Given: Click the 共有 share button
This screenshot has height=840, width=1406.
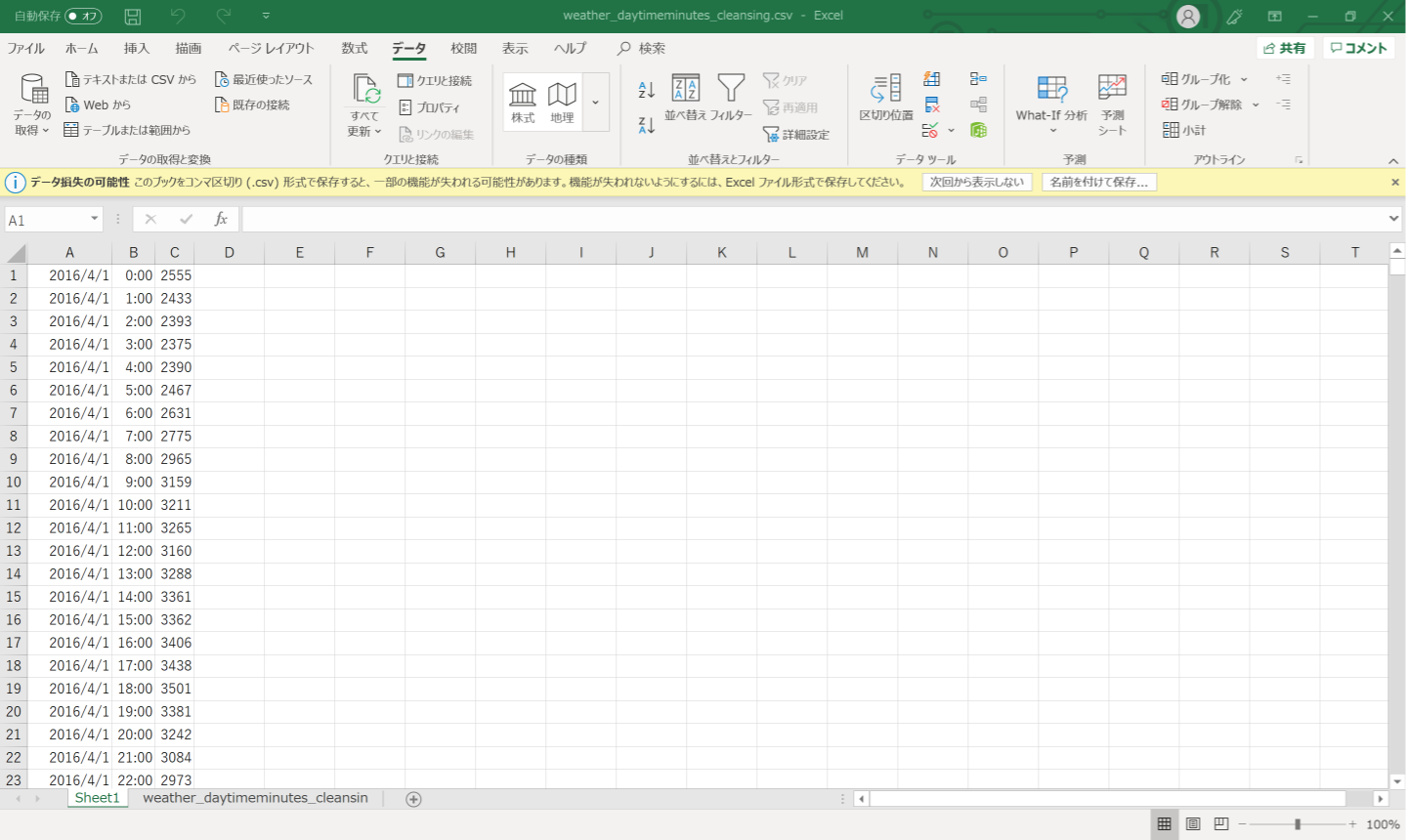Looking at the screenshot, I should tap(1285, 48).
